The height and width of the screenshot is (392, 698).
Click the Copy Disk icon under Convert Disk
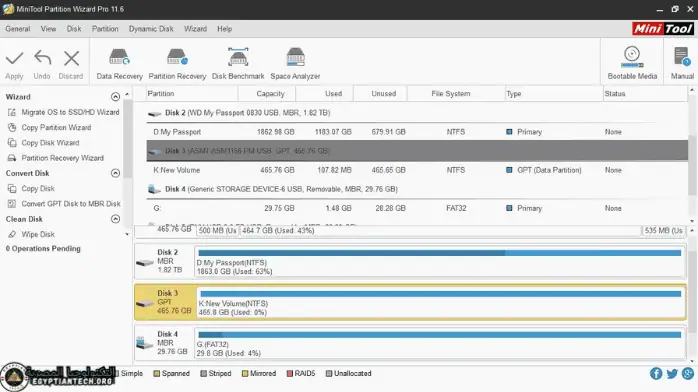coord(12,189)
